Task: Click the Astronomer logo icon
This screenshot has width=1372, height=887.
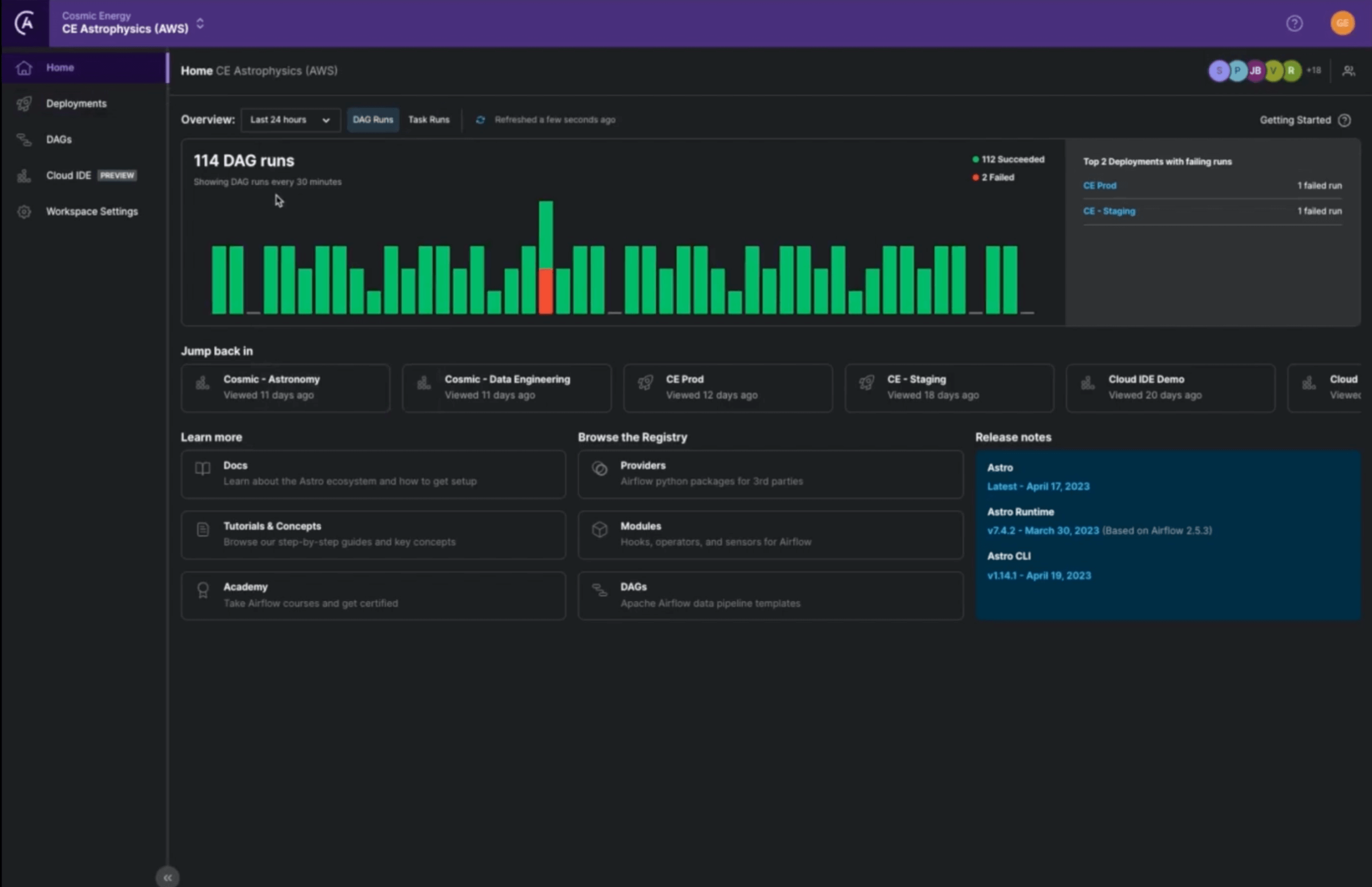Action: (x=24, y=23)
